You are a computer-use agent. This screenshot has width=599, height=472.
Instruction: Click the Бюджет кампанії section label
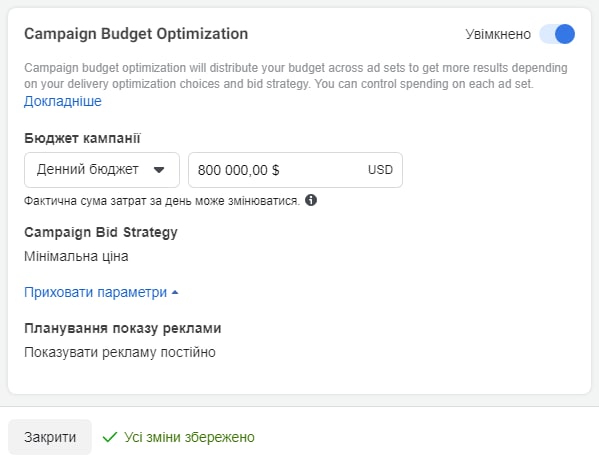click(82, 138)
